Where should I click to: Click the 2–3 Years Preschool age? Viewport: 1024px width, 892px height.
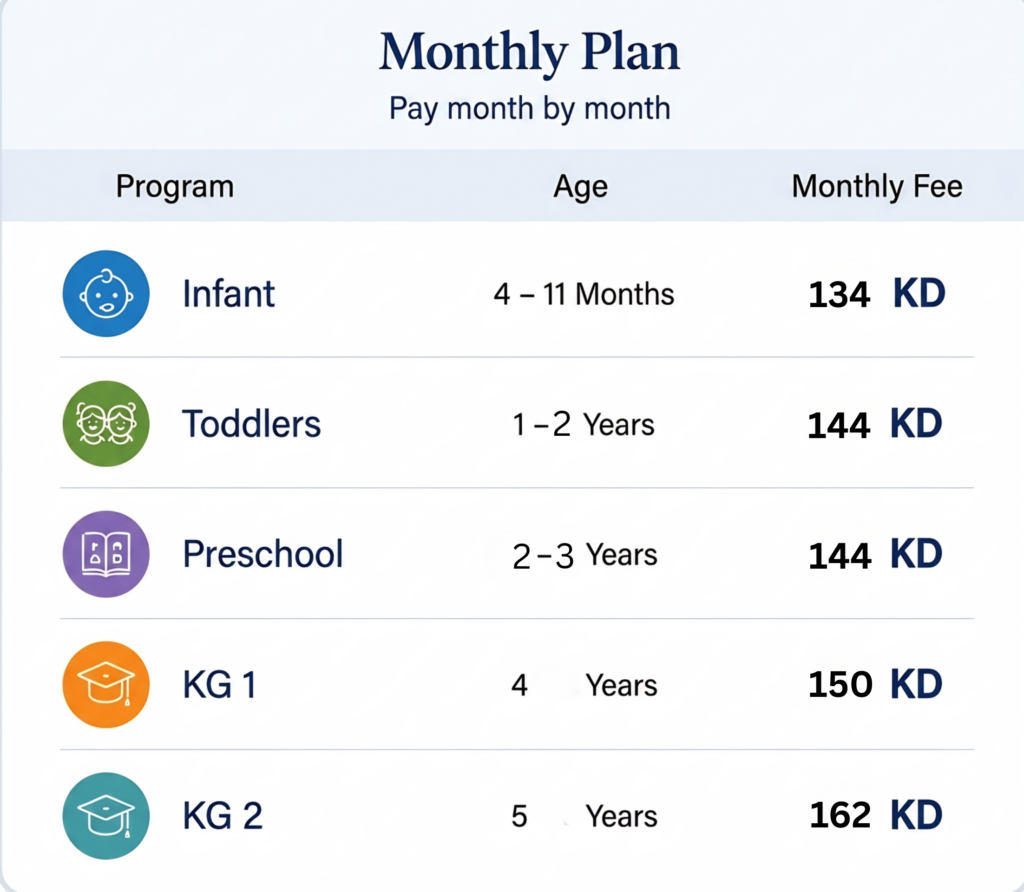(x=584, y=556)
